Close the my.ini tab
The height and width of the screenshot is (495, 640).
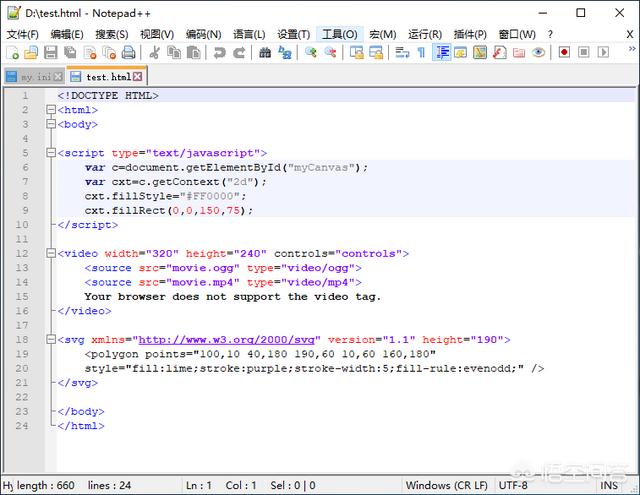(x=58, y=77)
